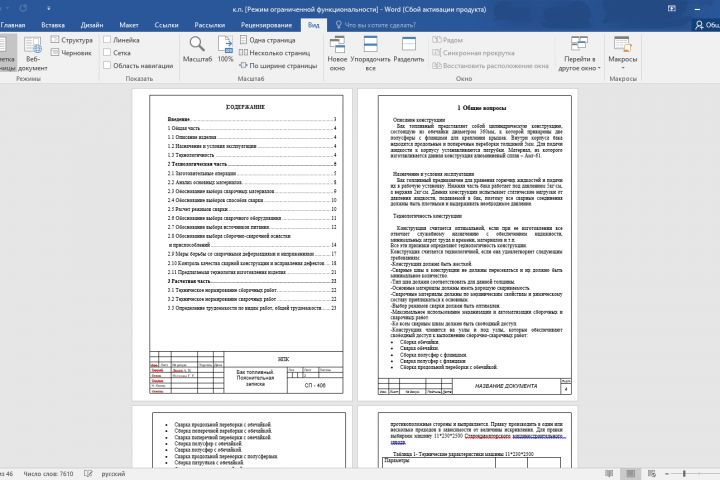Open the Макет tab
Viewport: 720px width, 480px height.
tap(129, 25)
